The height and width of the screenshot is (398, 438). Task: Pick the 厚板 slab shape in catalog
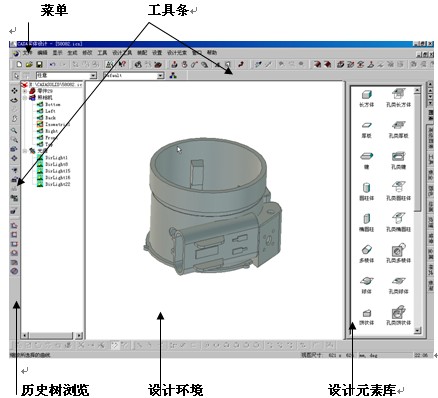tap(366, 129)
